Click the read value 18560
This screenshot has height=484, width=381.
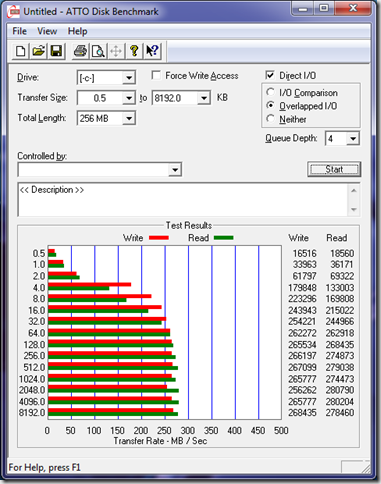point(342,253)
